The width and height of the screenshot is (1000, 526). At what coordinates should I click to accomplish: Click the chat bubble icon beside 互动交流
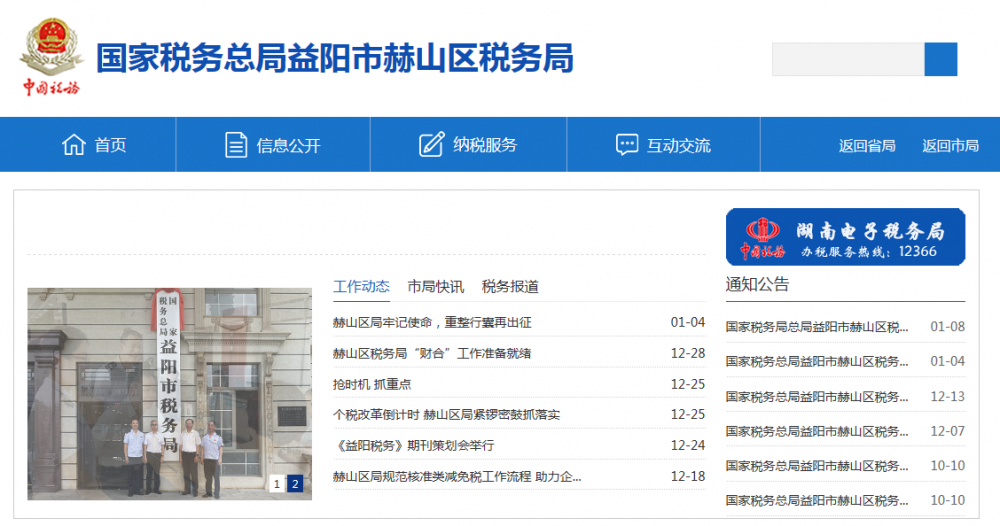pos(627,145)
